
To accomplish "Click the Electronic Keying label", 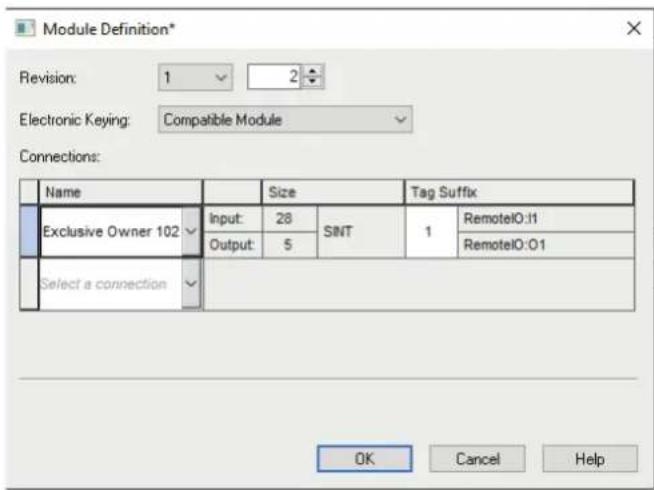I will pos(75,120).
